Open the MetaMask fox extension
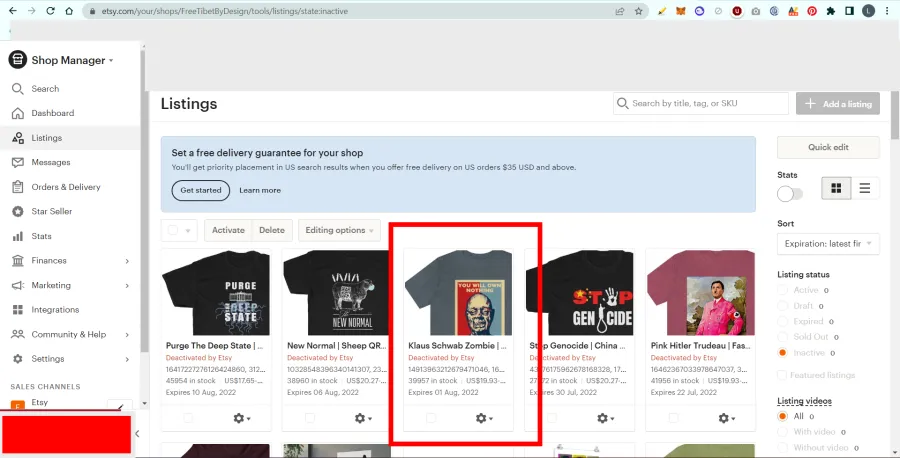The height and width of the screenshot is (458, 900). [680, 11]
